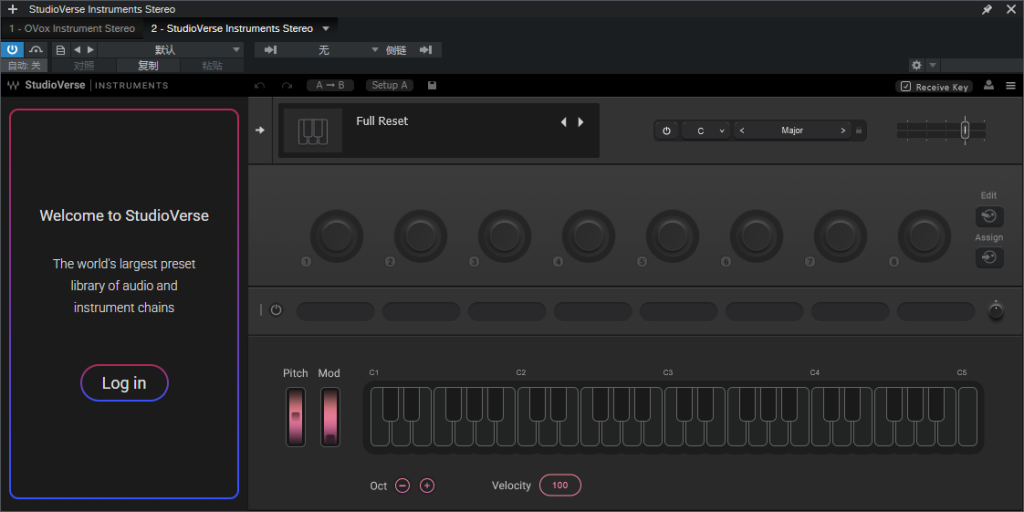
Task: Open the Full Reset preset name
Action: (382, 121)
